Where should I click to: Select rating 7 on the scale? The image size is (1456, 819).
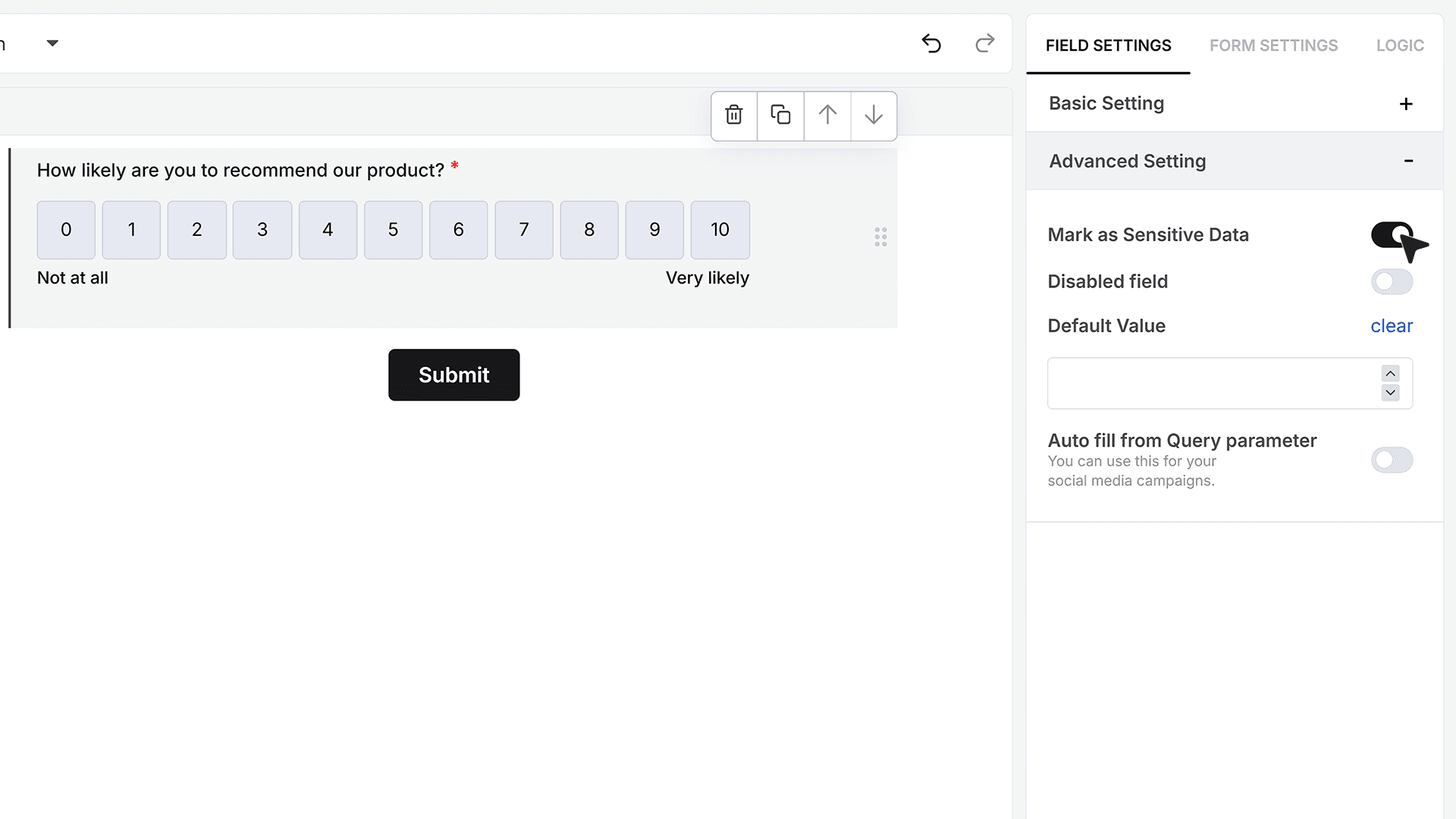point(524,230)
